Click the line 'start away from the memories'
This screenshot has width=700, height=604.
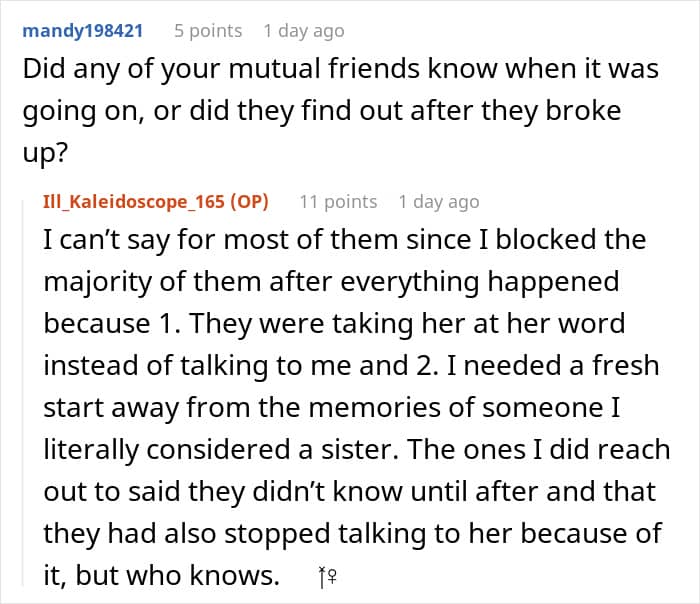coord(332,408)
